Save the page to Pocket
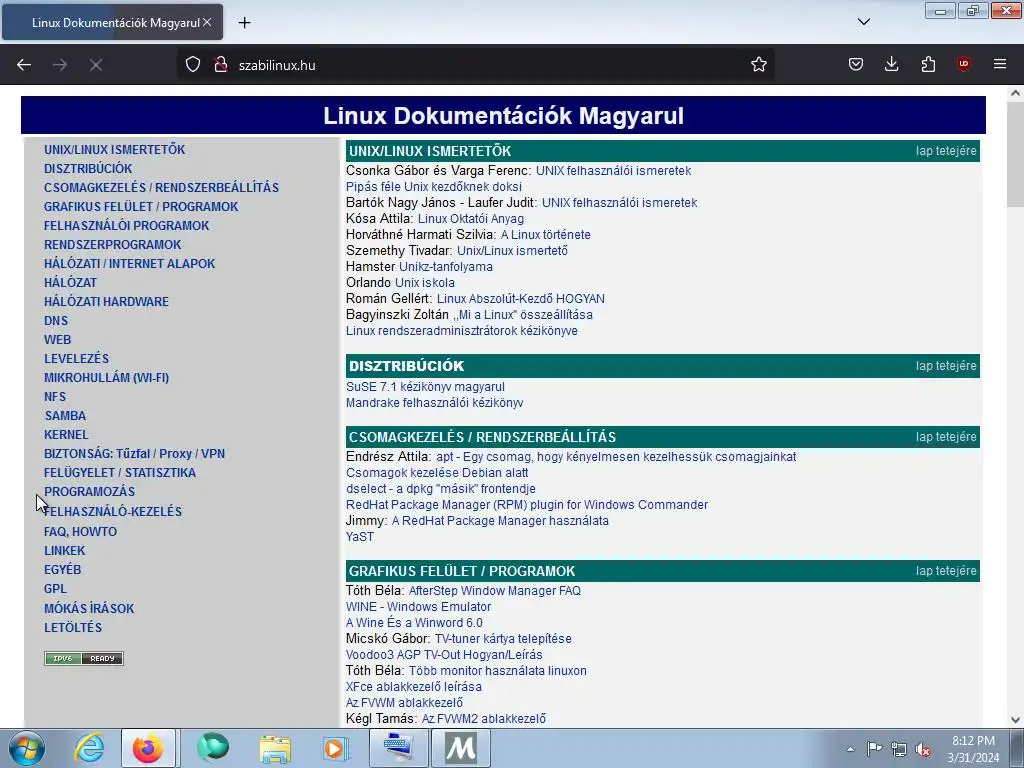Viewport: 1024px width, 768px height. click(x=856, y=65)
